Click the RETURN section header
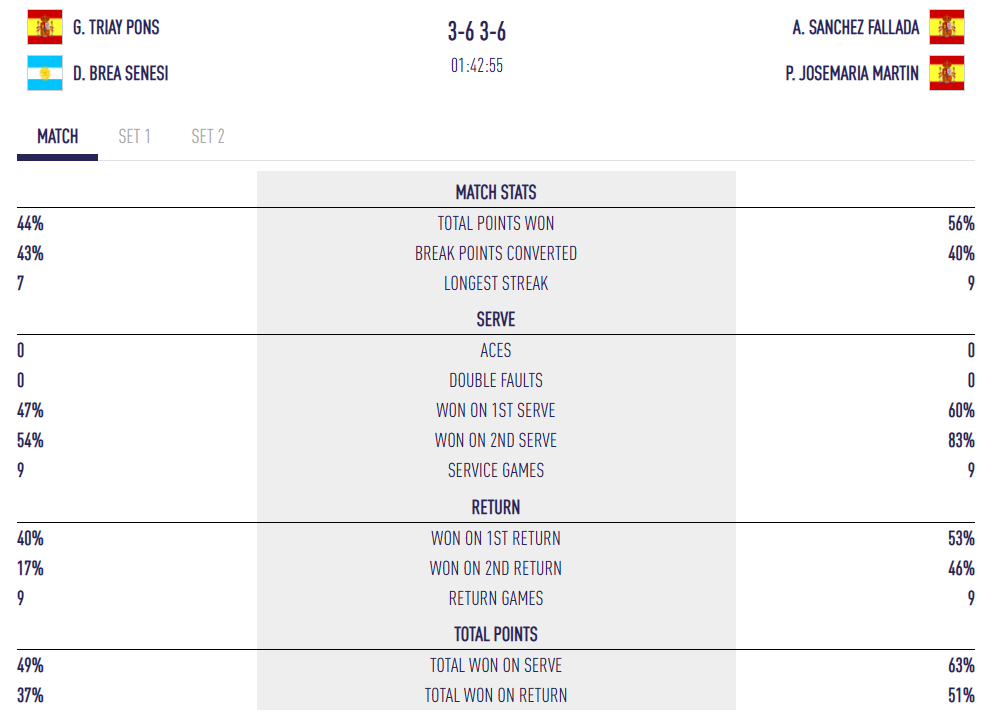Screen dimensions: 992x727 (496, 507)
